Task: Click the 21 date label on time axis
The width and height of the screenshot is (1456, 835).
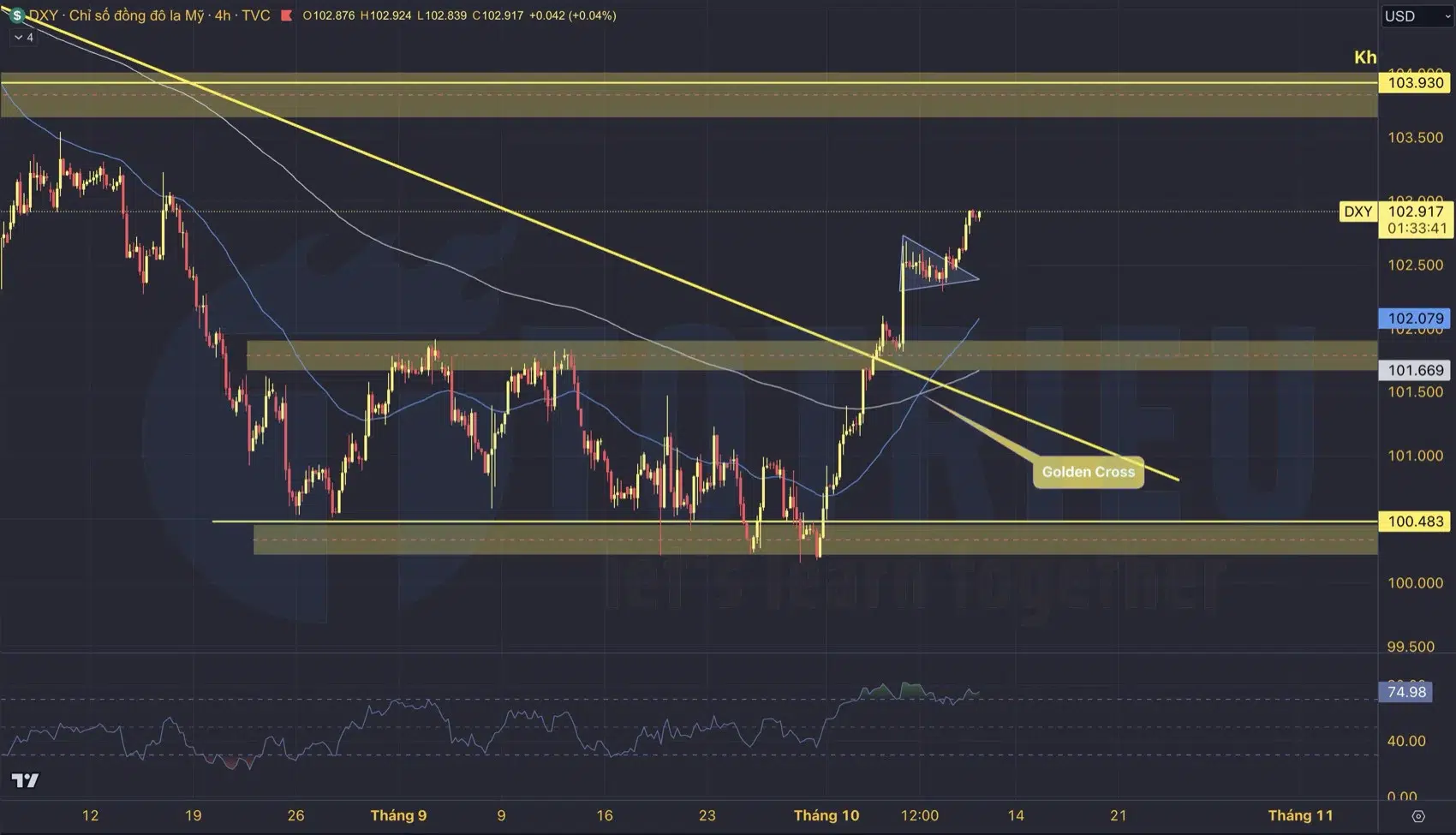Action: (x=1118, y=815)
